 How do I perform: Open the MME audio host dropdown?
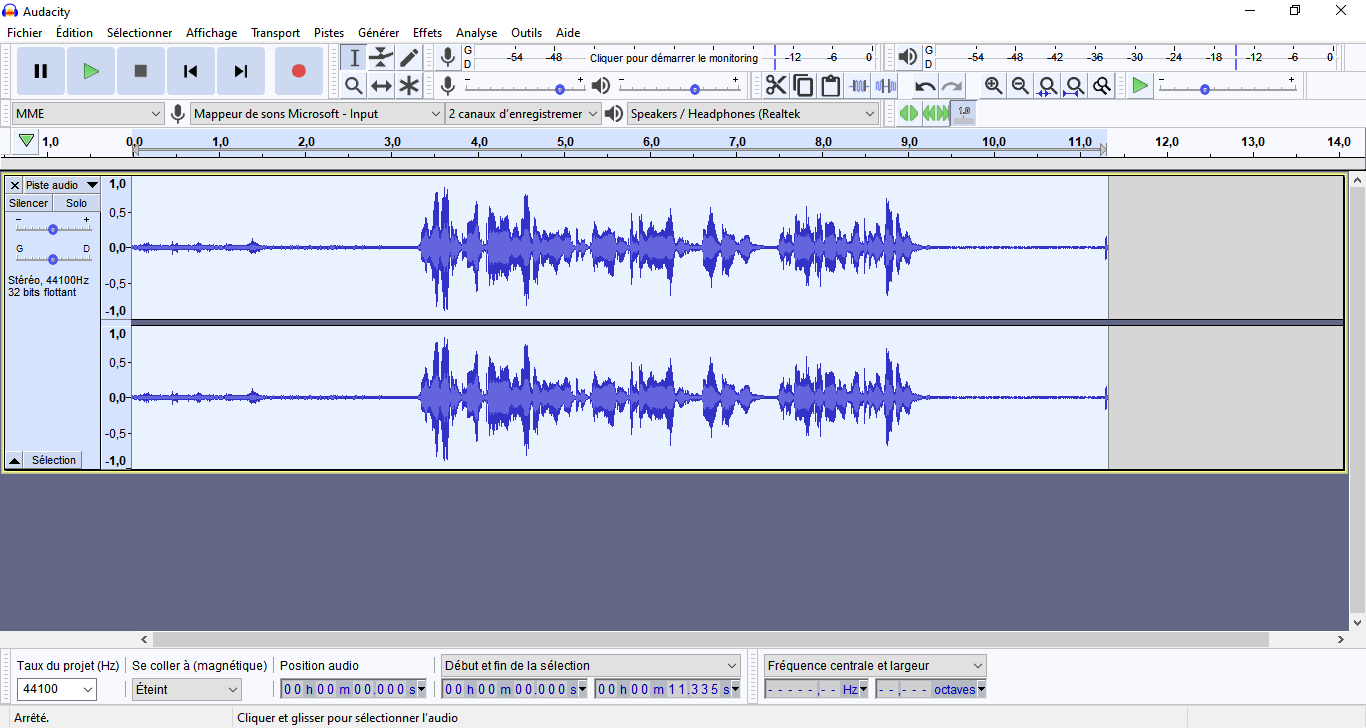click(88, 114)
